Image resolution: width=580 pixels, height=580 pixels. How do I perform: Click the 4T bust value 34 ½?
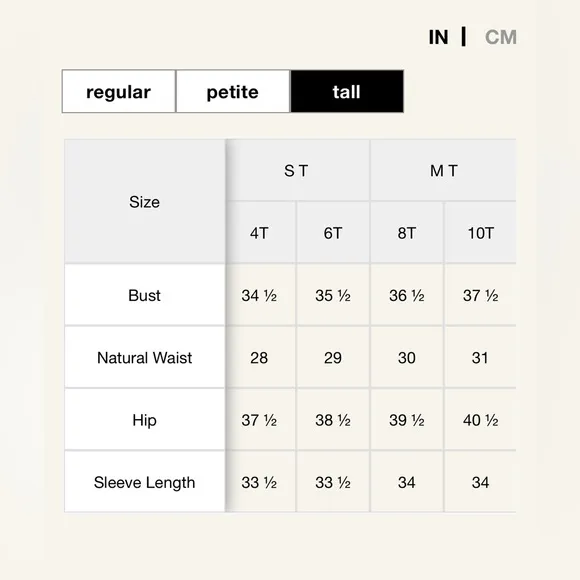click(259, 295)
